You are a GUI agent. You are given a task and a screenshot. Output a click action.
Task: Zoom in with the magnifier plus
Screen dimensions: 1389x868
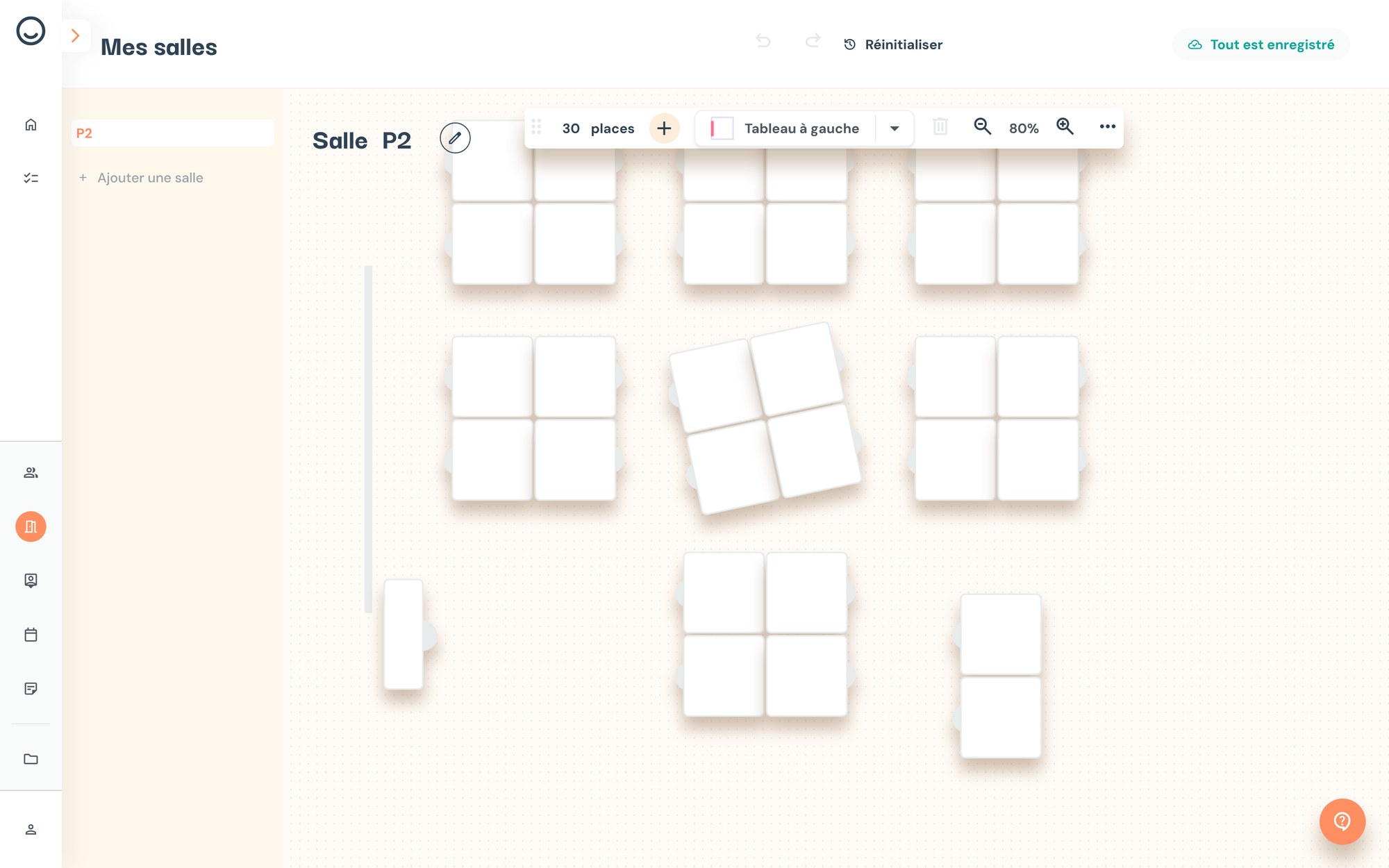(x=1065, y=126)
